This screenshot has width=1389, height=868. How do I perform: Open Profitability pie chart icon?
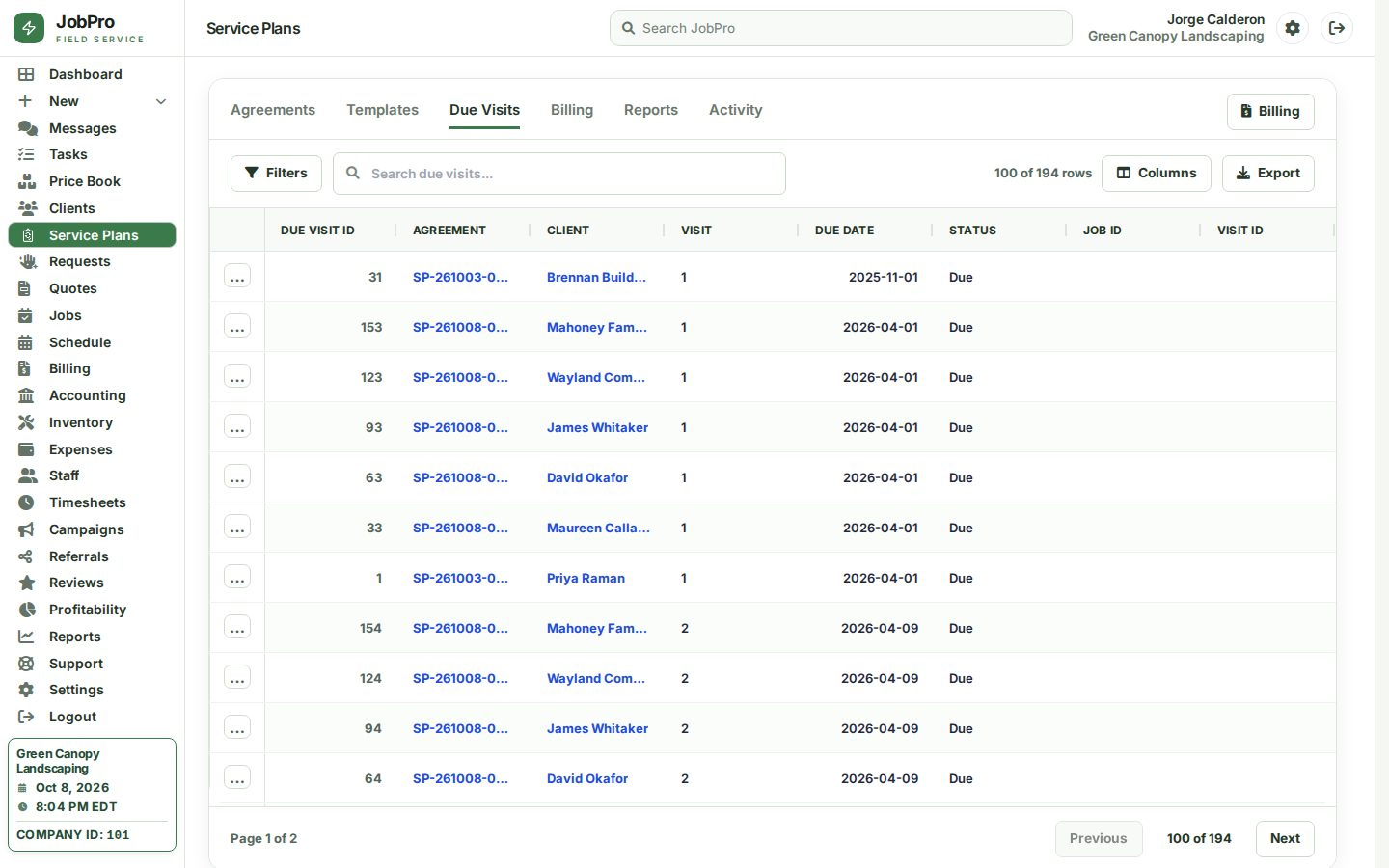26,610
